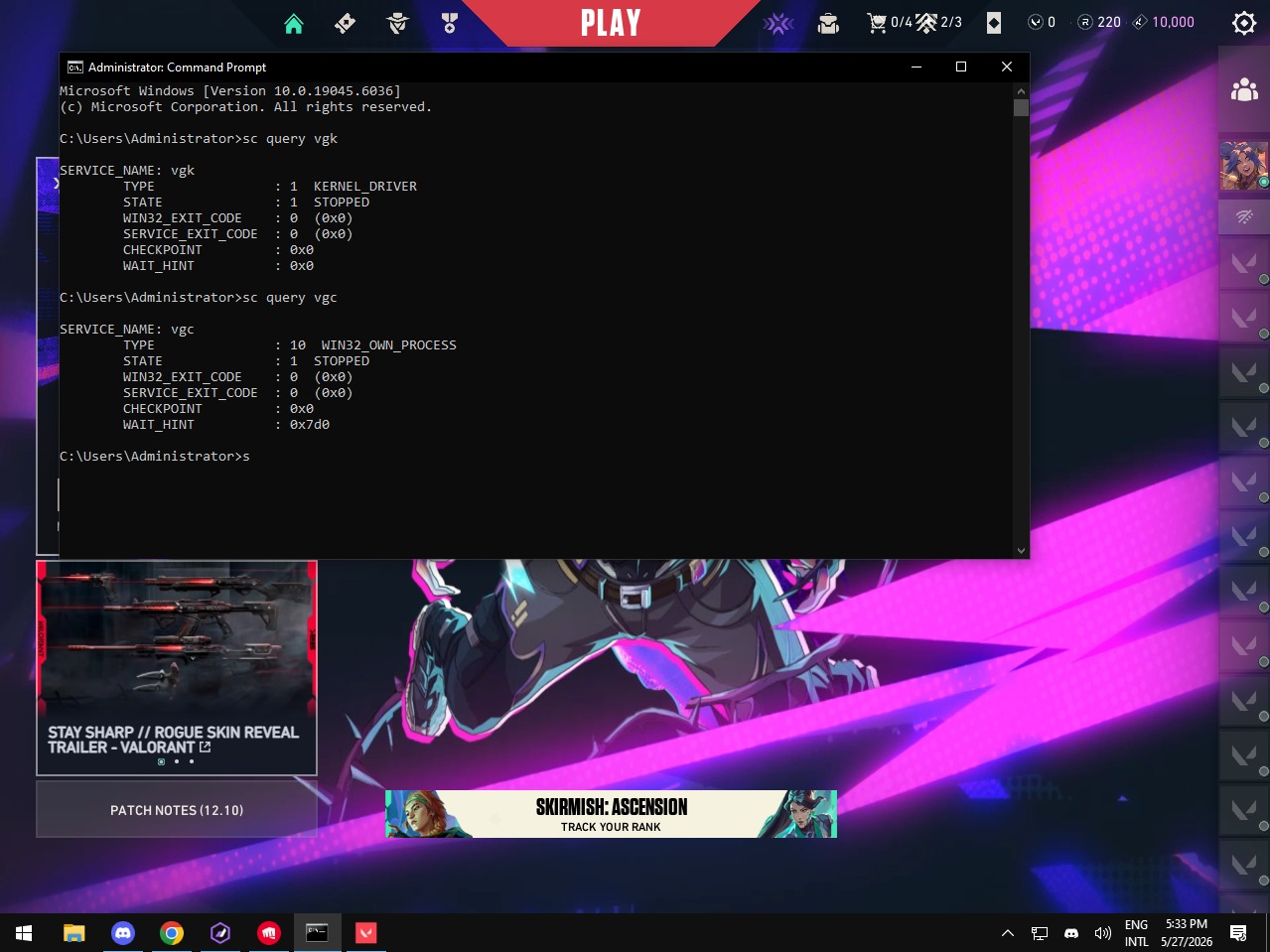Click 'SERVICE_NAME: vgk' text
This screenshot has height=952, width=1270.
[x=127, y=171]
